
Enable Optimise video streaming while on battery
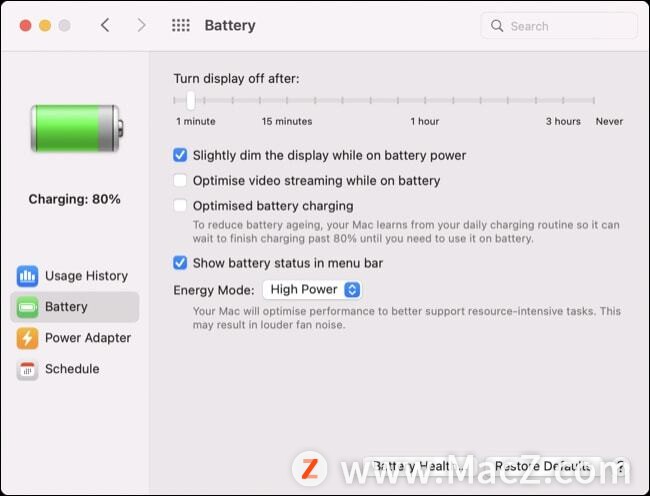[180, 180]
